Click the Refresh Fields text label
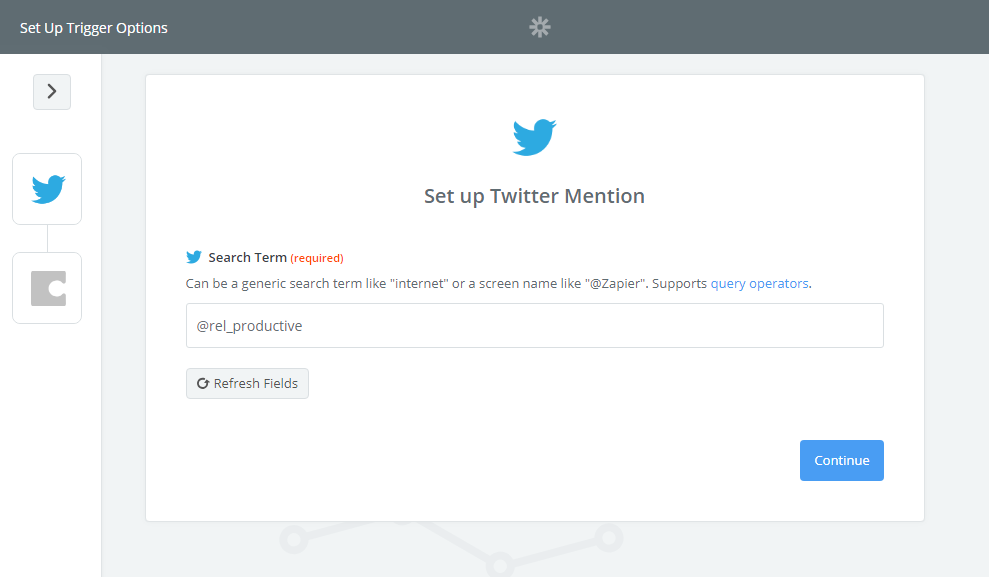 point(255,384)
